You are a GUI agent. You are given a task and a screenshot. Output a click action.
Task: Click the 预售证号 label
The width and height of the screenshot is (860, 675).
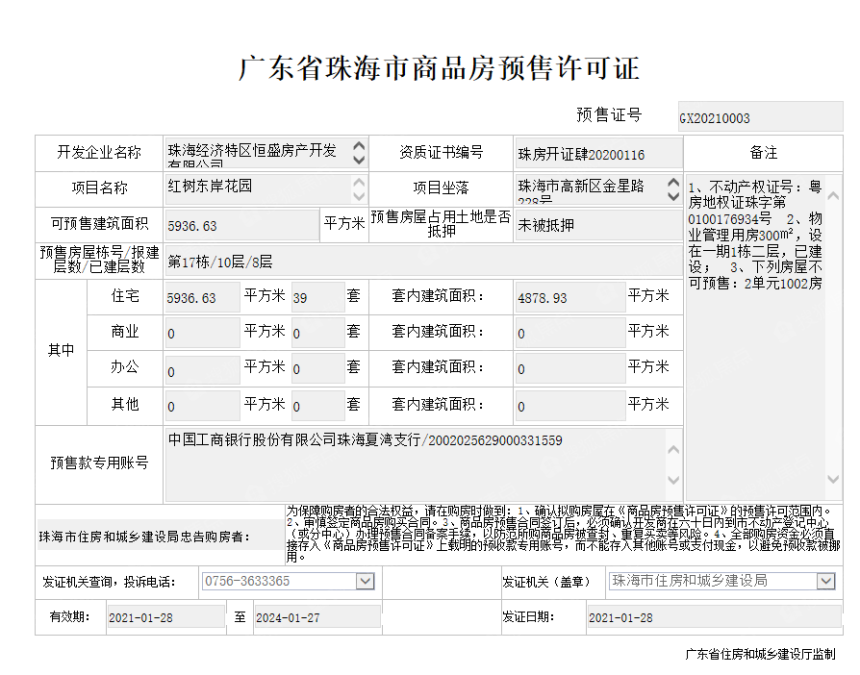pos(609,115)
